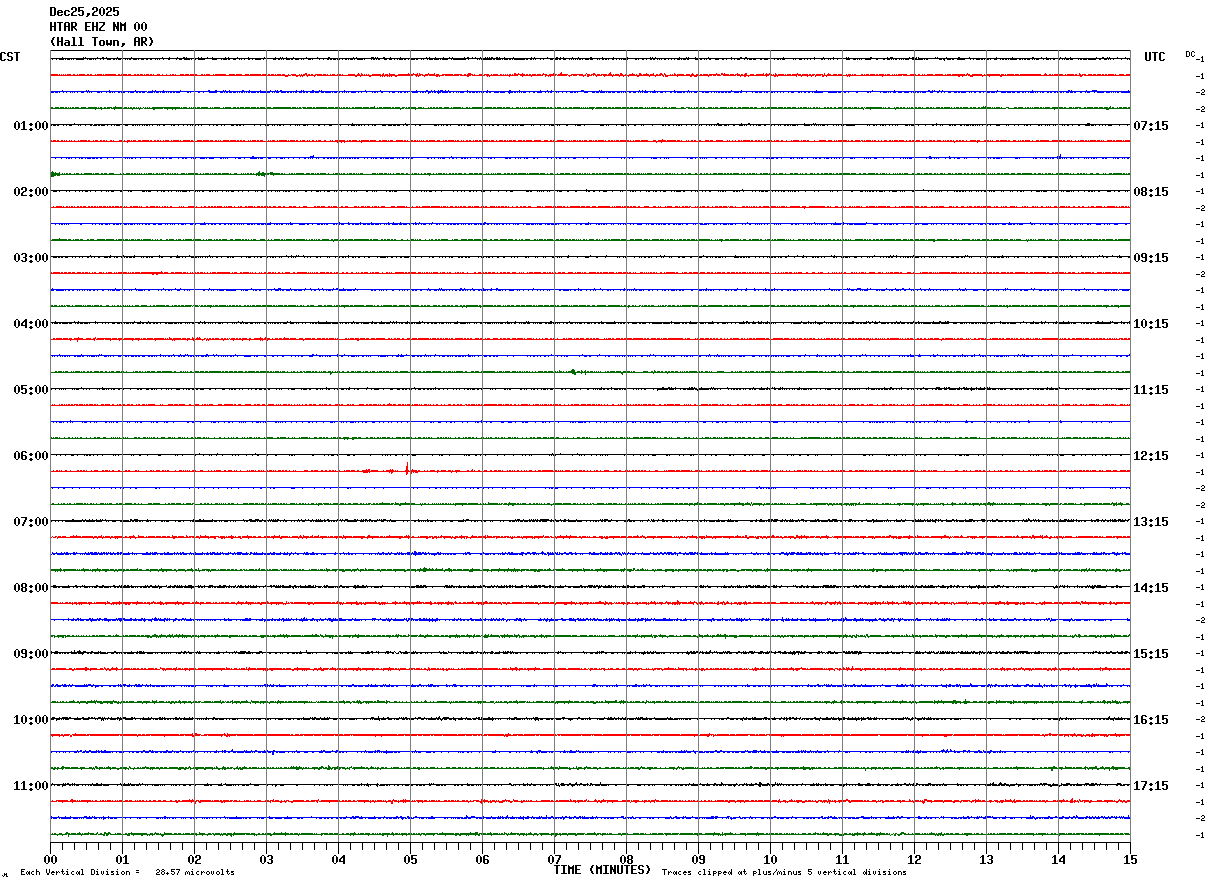Click the UTC timezone label
This screenshot has width=1210, height=886.
pos(1155,57)
